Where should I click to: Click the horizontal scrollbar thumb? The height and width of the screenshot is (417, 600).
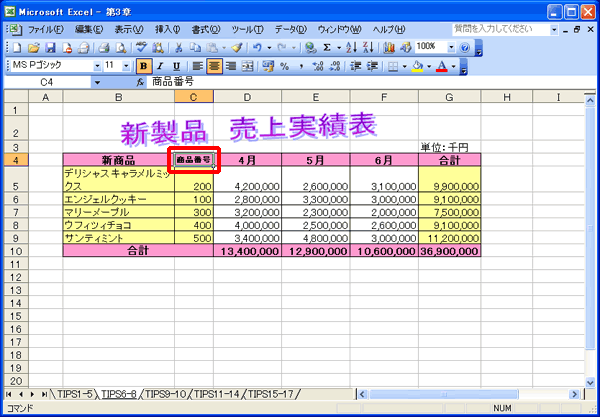coord(443,394)
